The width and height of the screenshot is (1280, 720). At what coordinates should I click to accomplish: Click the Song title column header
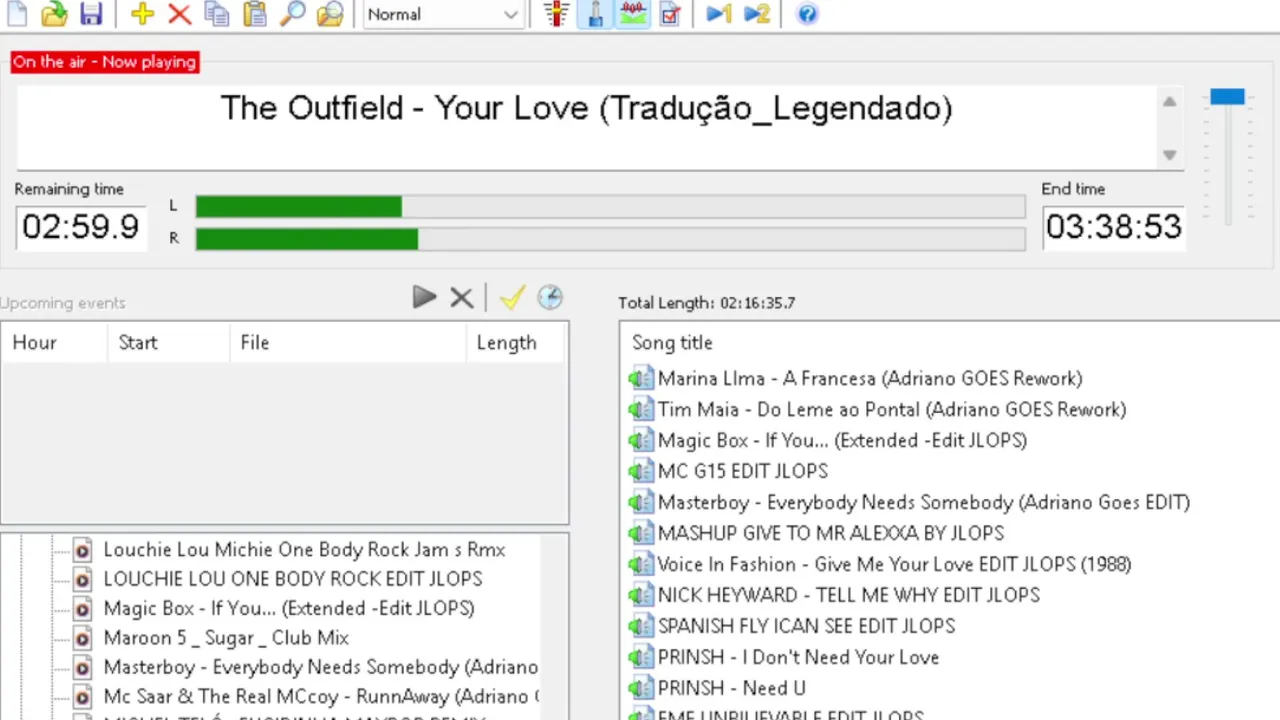672,343
